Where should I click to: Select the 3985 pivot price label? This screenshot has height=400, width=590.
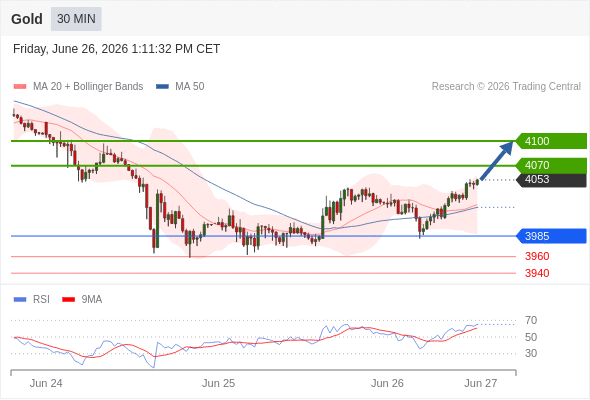tap(551, 236)
